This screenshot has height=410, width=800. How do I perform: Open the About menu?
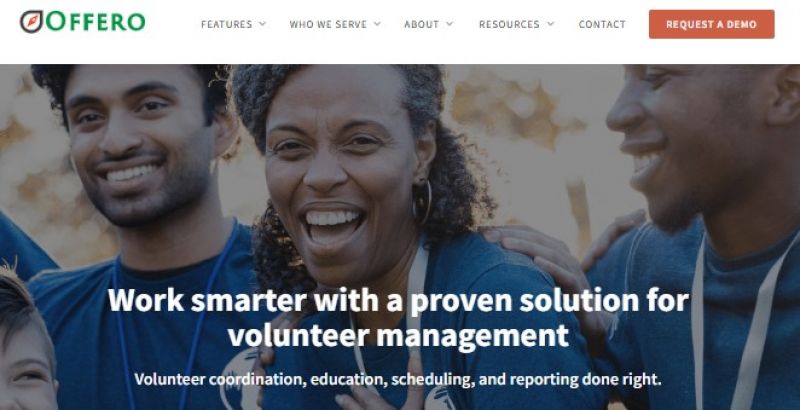(x=421, y=24)
